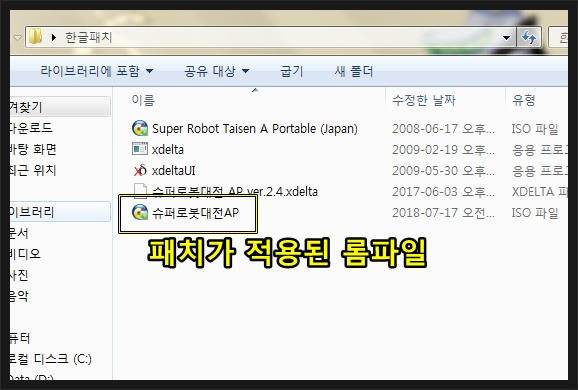The image size is (578, 390).
Task: Click the 2008-06-17 modified date cell
Action: pyautogui.click(x=443, y=129)
